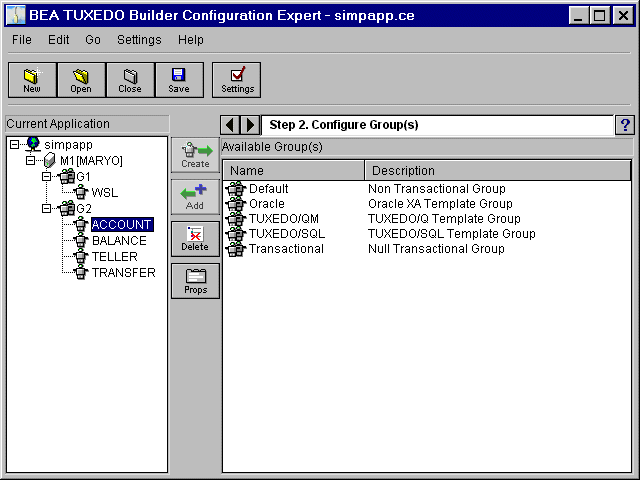
Task: Select the G1 label in the tree
Action: [x=84, y=176]
